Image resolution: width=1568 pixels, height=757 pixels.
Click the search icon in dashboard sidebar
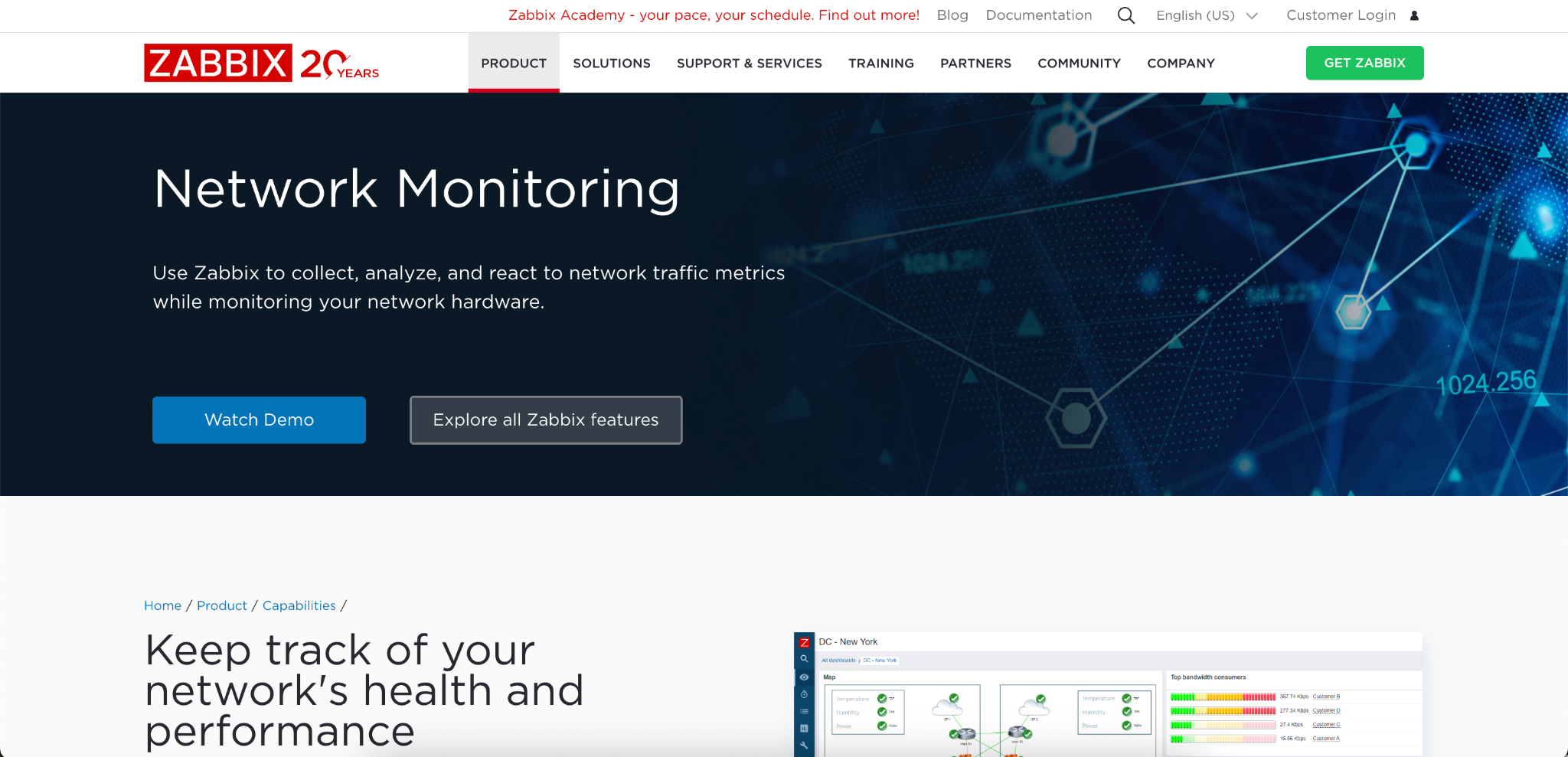click(804, 659)
